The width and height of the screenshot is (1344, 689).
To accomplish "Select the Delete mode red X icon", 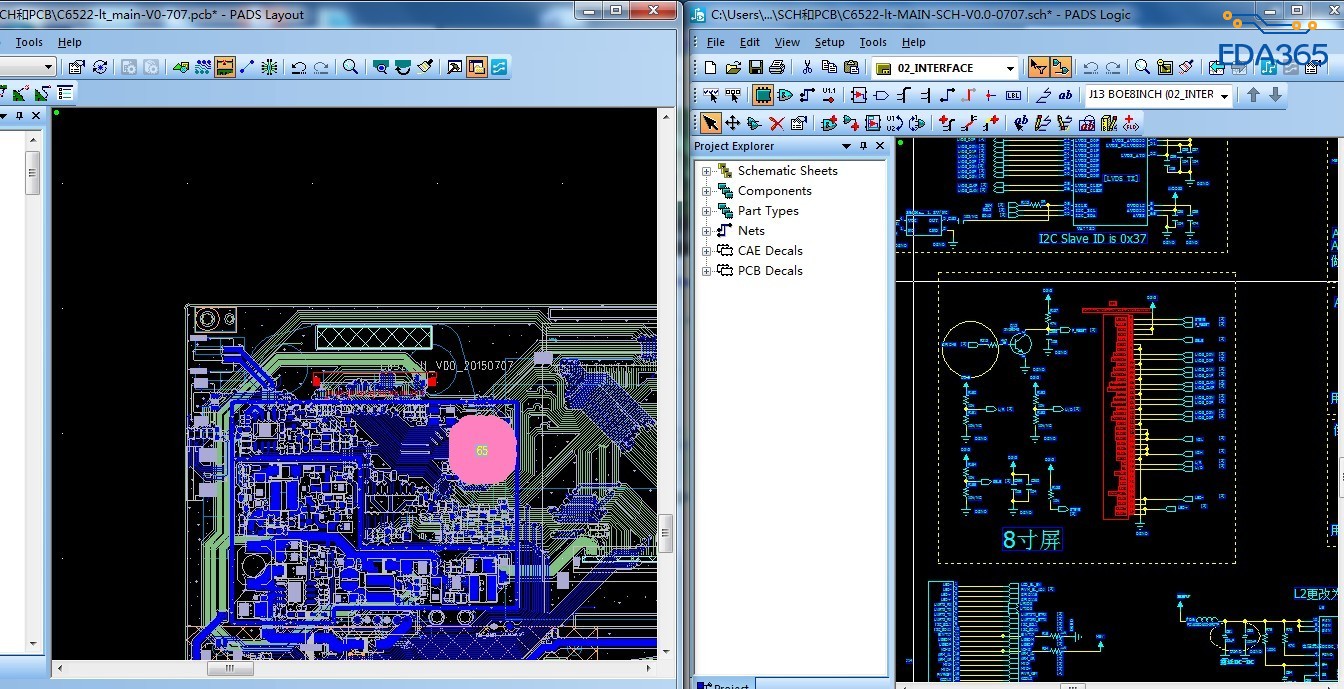I will point(776,123).
